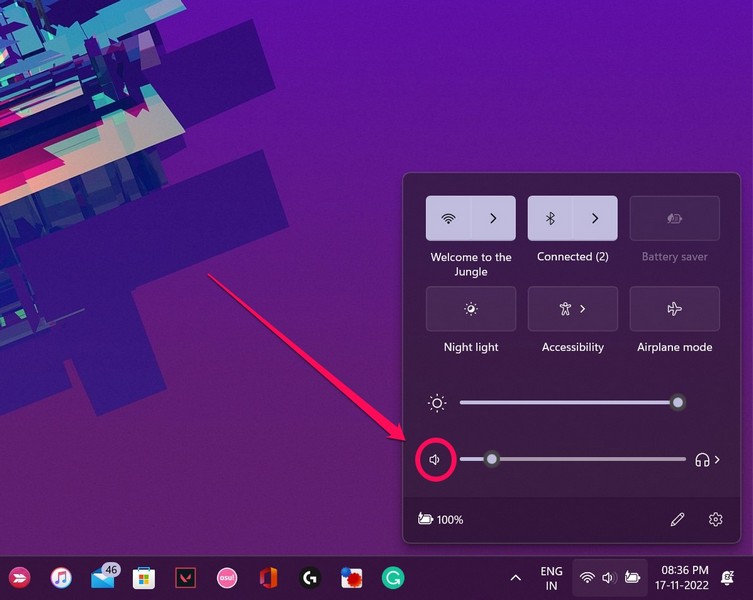This screenshot has width=753, height=600.
Task: Open the Accessibility quick settings tile
Action: 573,309
